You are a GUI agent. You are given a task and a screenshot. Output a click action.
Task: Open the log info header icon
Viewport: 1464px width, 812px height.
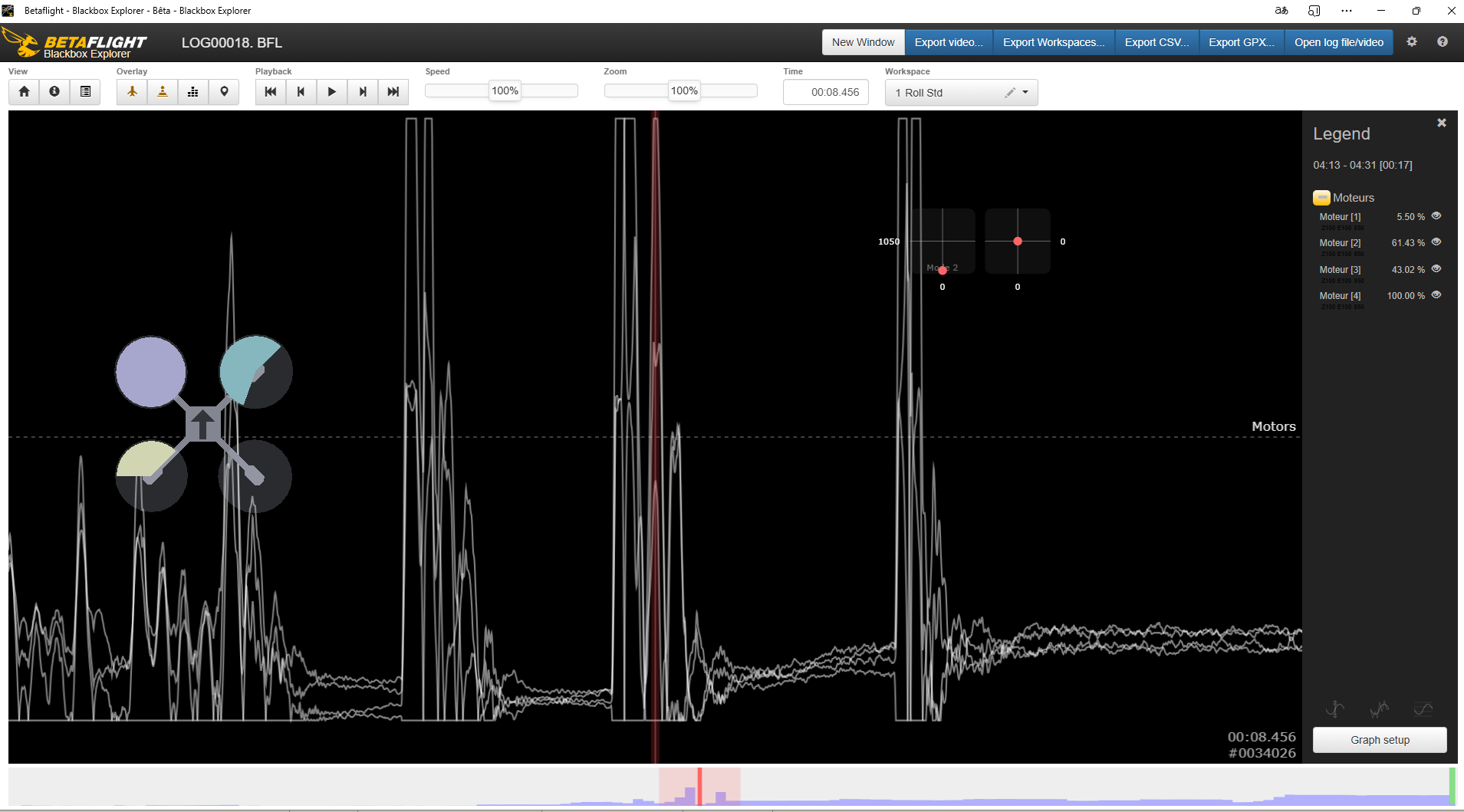(54, 92)
